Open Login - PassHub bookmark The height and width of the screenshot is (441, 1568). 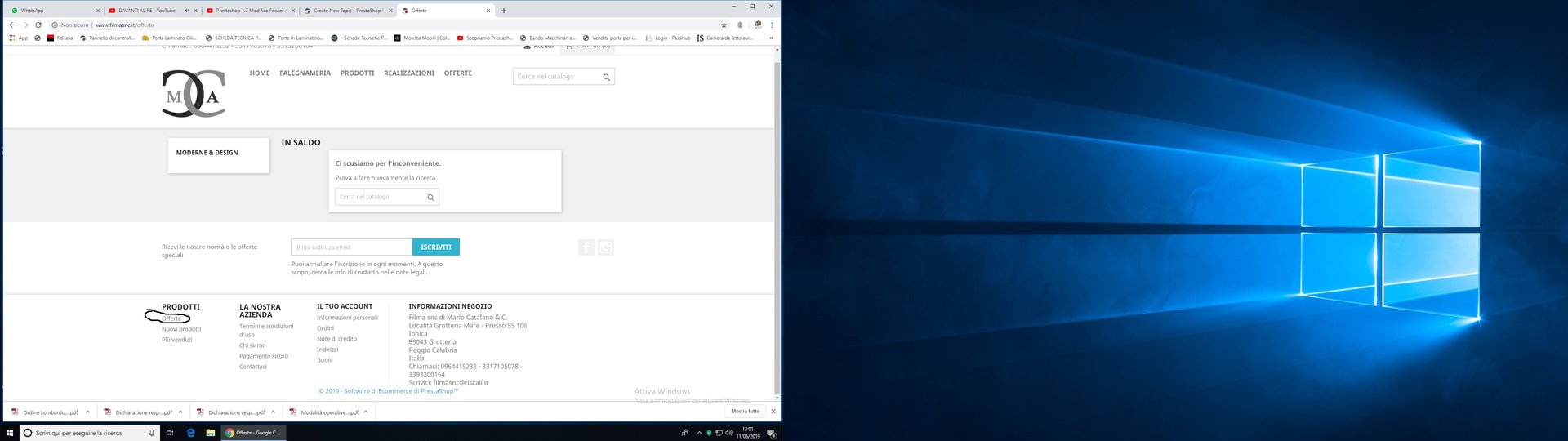667,38
